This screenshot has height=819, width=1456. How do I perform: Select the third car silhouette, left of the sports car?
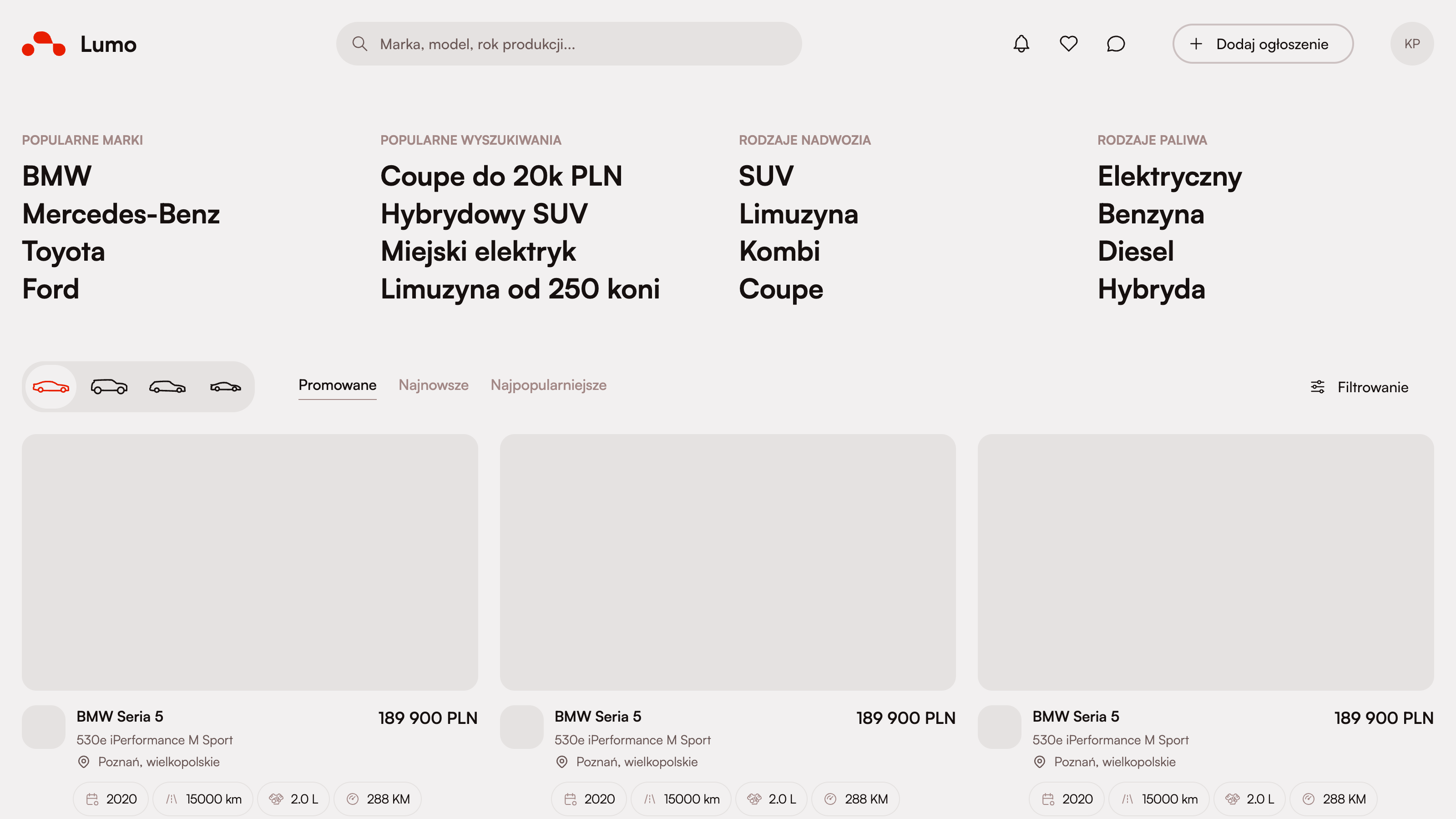167,387
